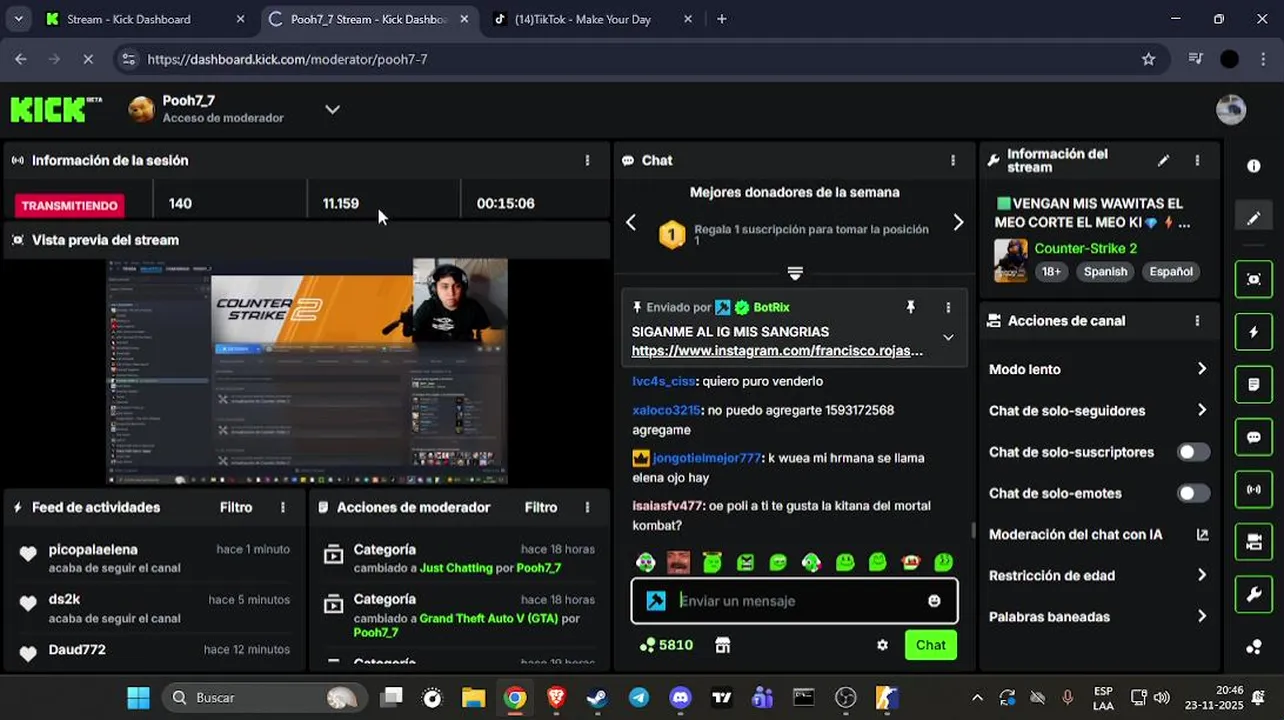
Task: Click the chat scrollbar
Action: click(x=973, y=531)
